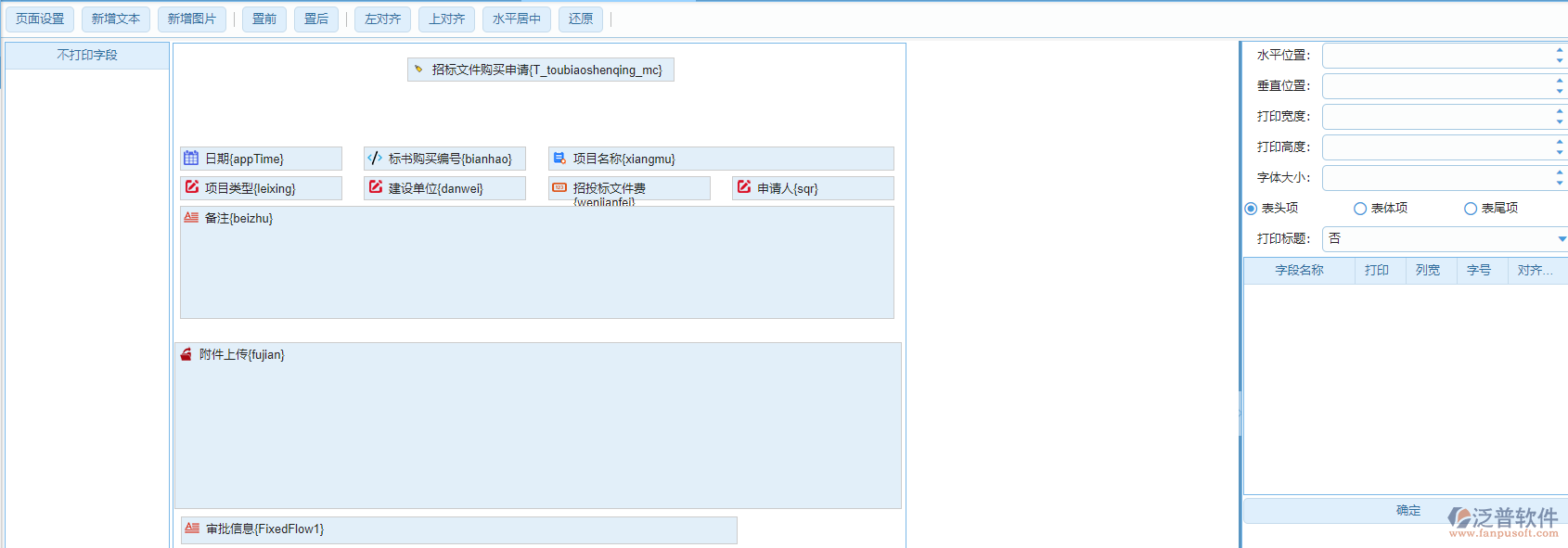The width and height of the screenshot is (1568, 548).
Task: Click the 还原 button
Action: pyautogui.click(x=581, y=19)
